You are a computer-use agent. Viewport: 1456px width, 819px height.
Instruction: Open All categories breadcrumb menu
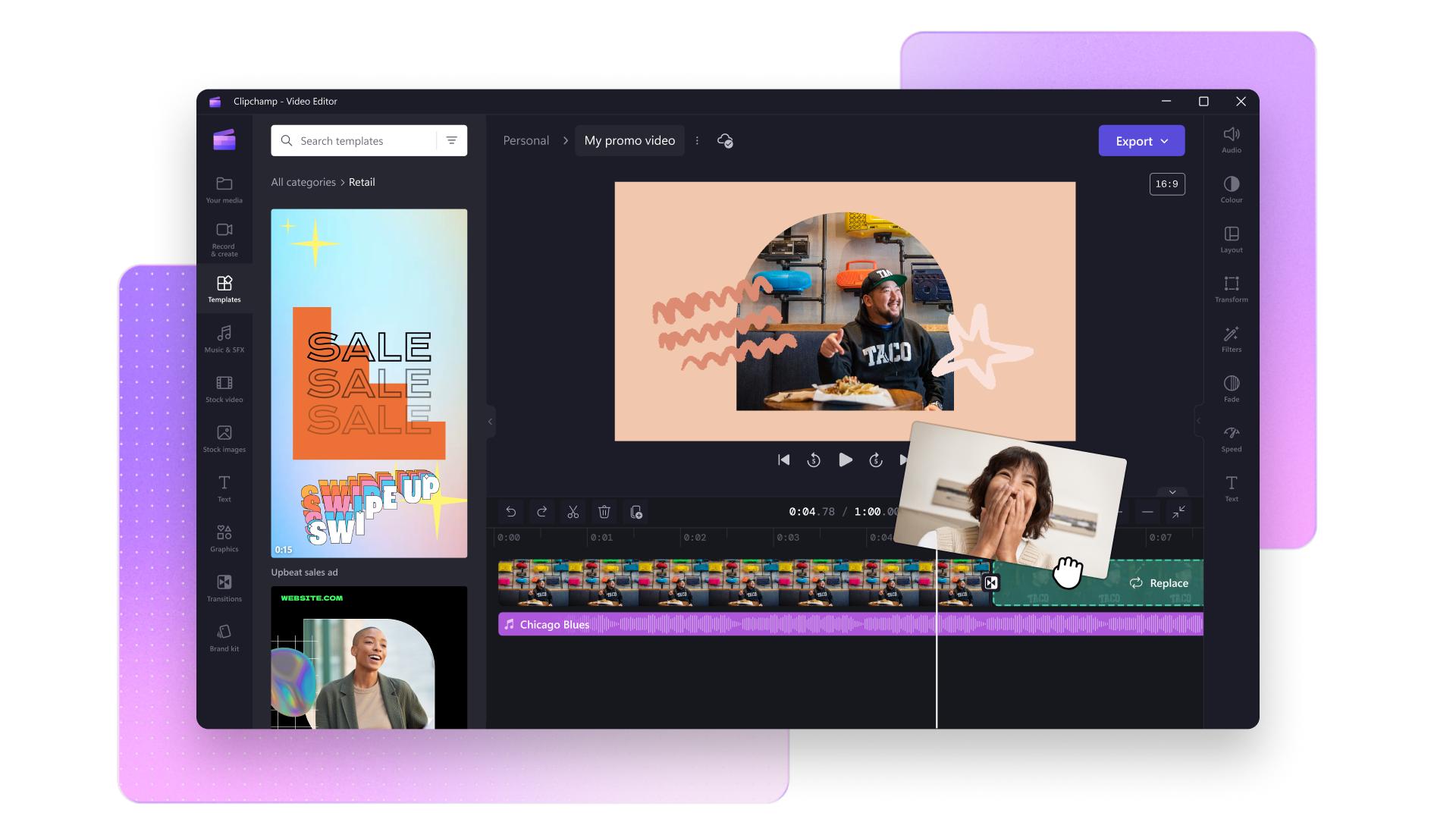pos(302,182)
